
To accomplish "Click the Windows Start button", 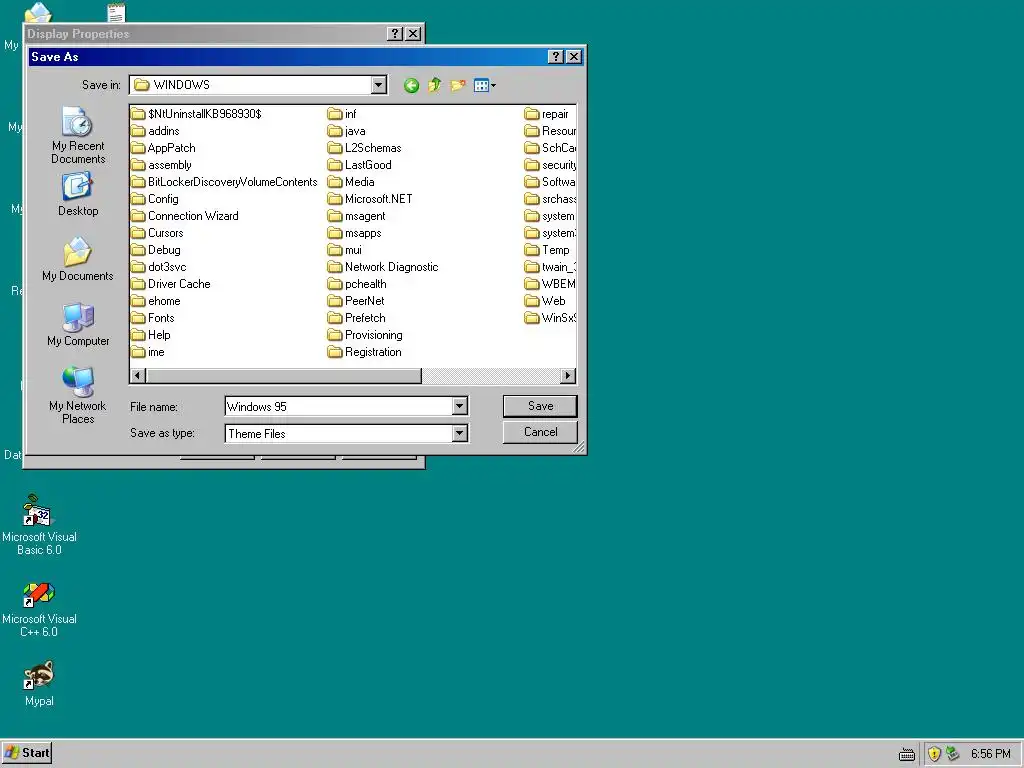I will point(27,752).
